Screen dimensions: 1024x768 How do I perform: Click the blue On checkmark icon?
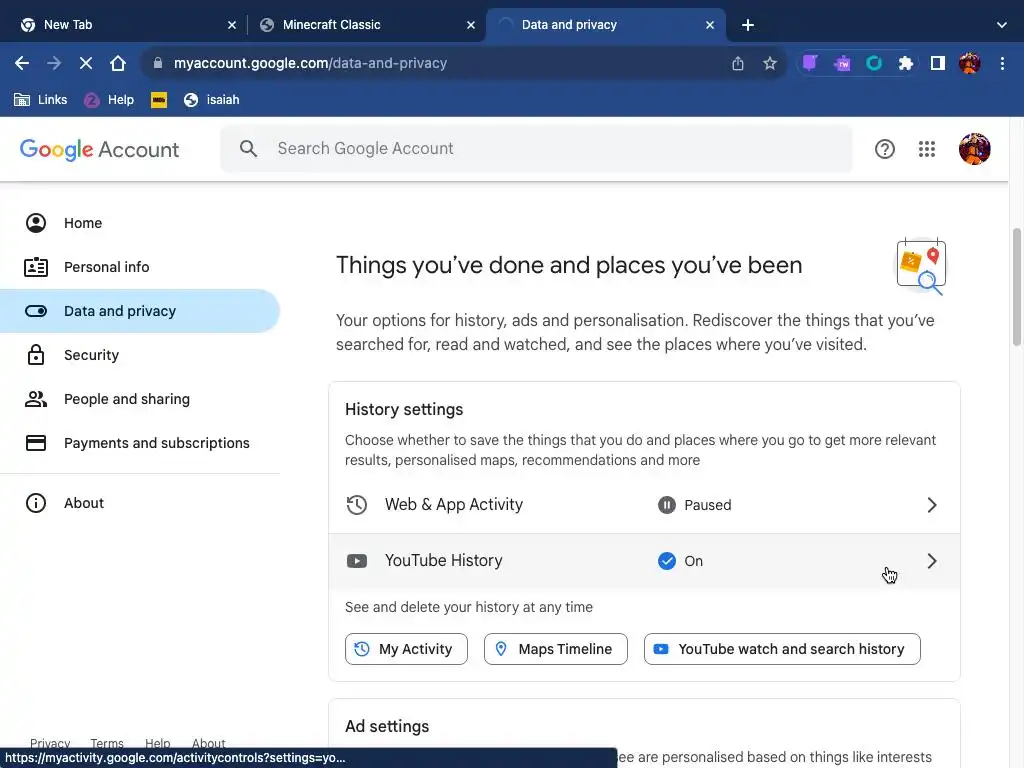pyautogui.click(x=667, y=561)
